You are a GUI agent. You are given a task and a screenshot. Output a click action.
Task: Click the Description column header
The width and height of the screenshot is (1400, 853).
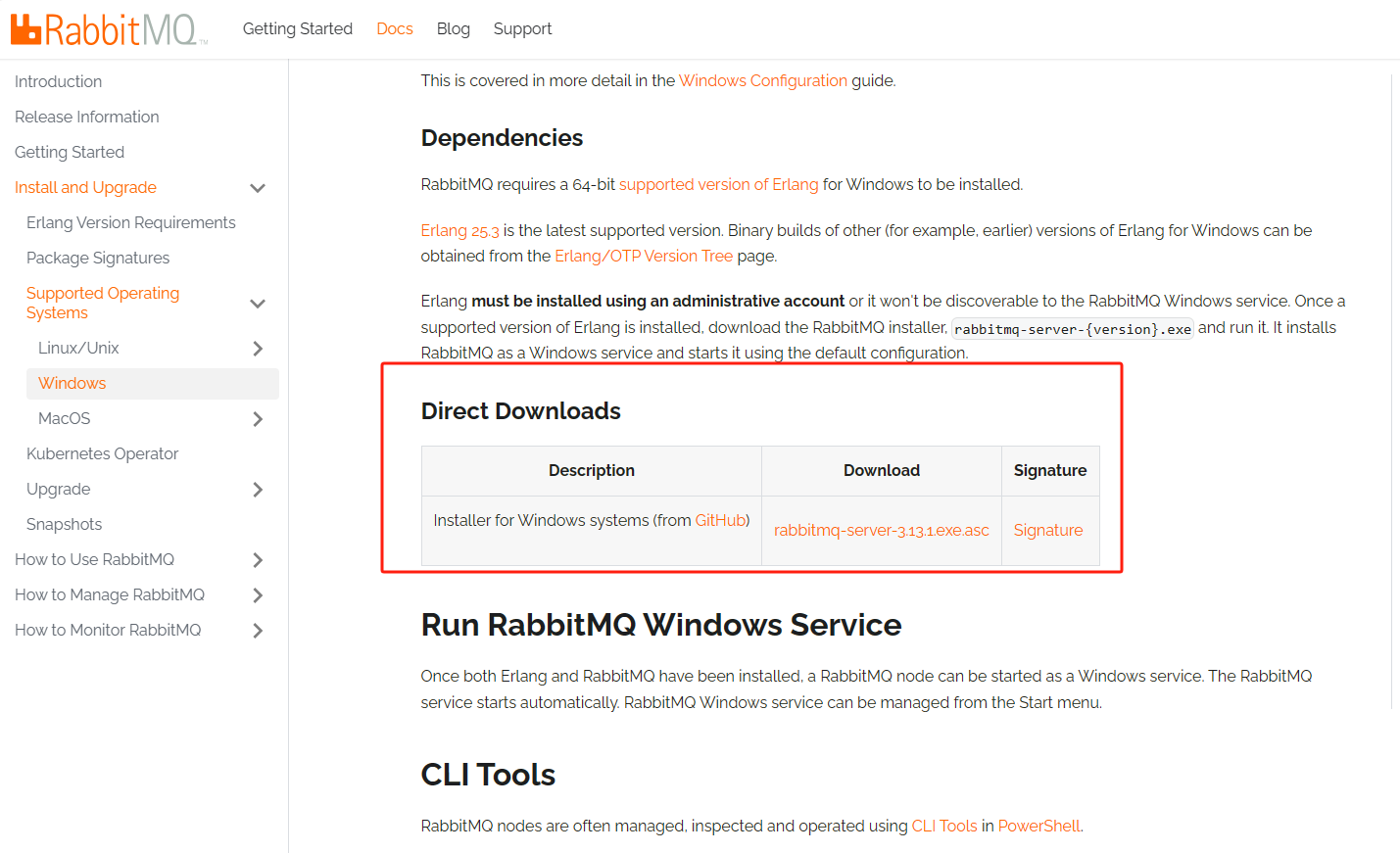coord(592,470)
